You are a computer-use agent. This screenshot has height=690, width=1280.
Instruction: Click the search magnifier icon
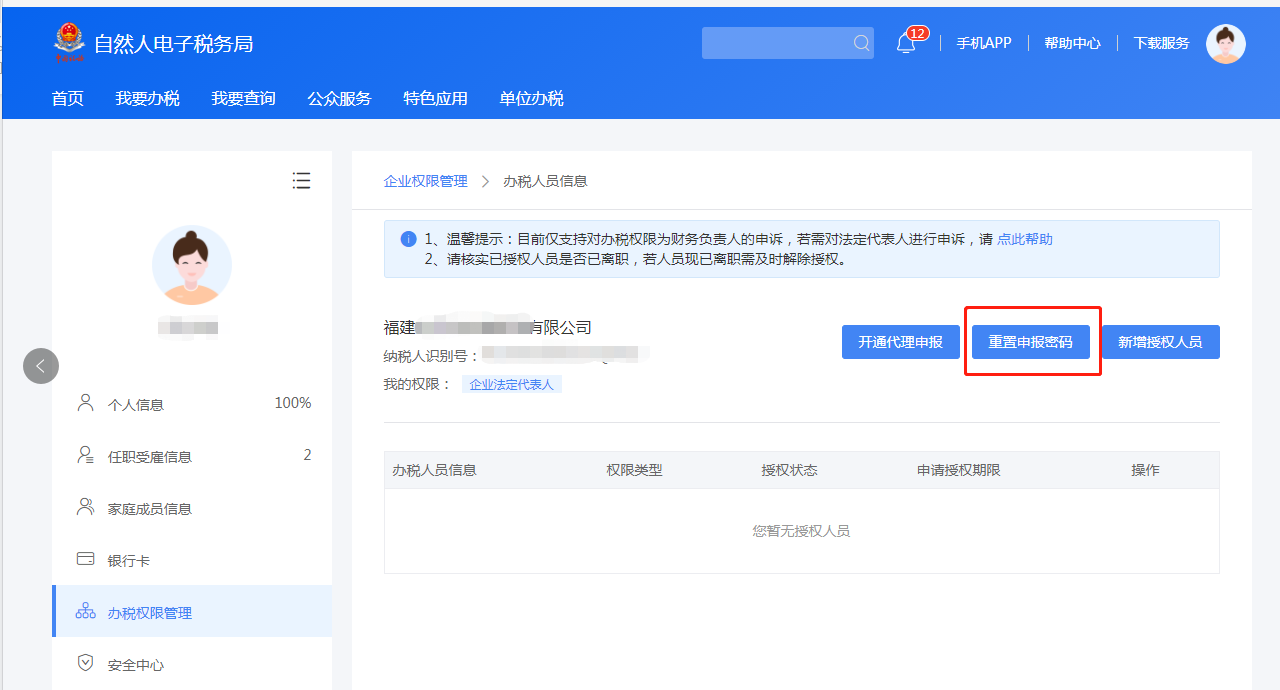861,43
